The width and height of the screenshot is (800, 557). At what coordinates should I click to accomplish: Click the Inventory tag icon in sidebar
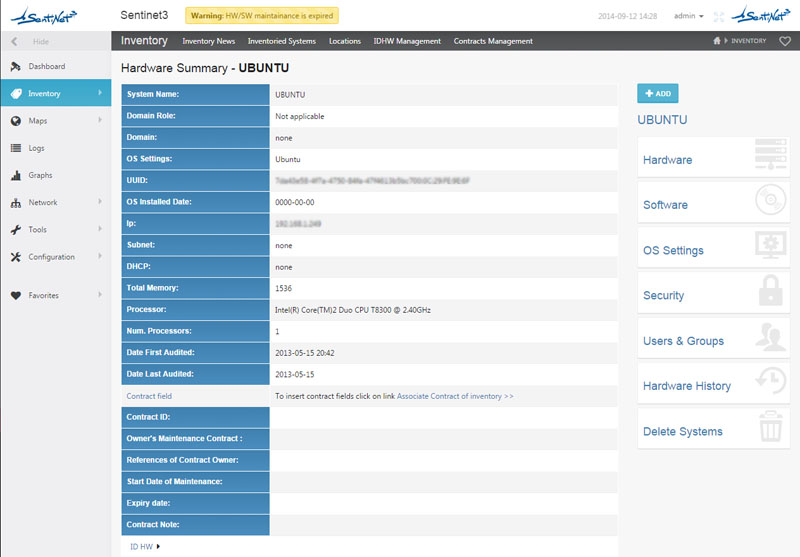16,93
